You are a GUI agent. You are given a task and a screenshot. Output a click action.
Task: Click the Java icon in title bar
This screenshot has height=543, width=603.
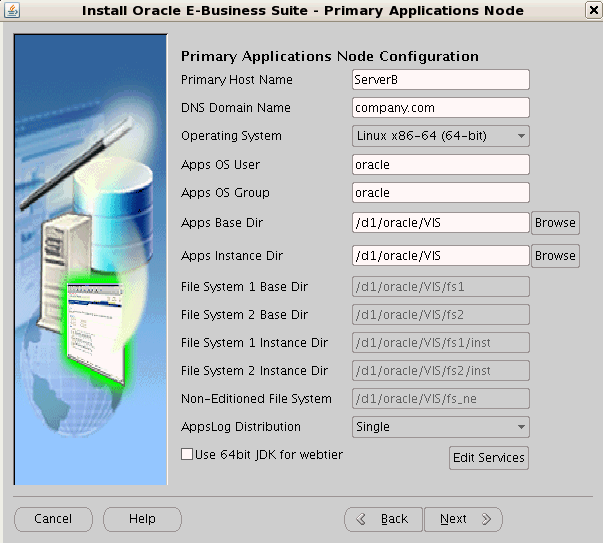click(x=12, y=10)
